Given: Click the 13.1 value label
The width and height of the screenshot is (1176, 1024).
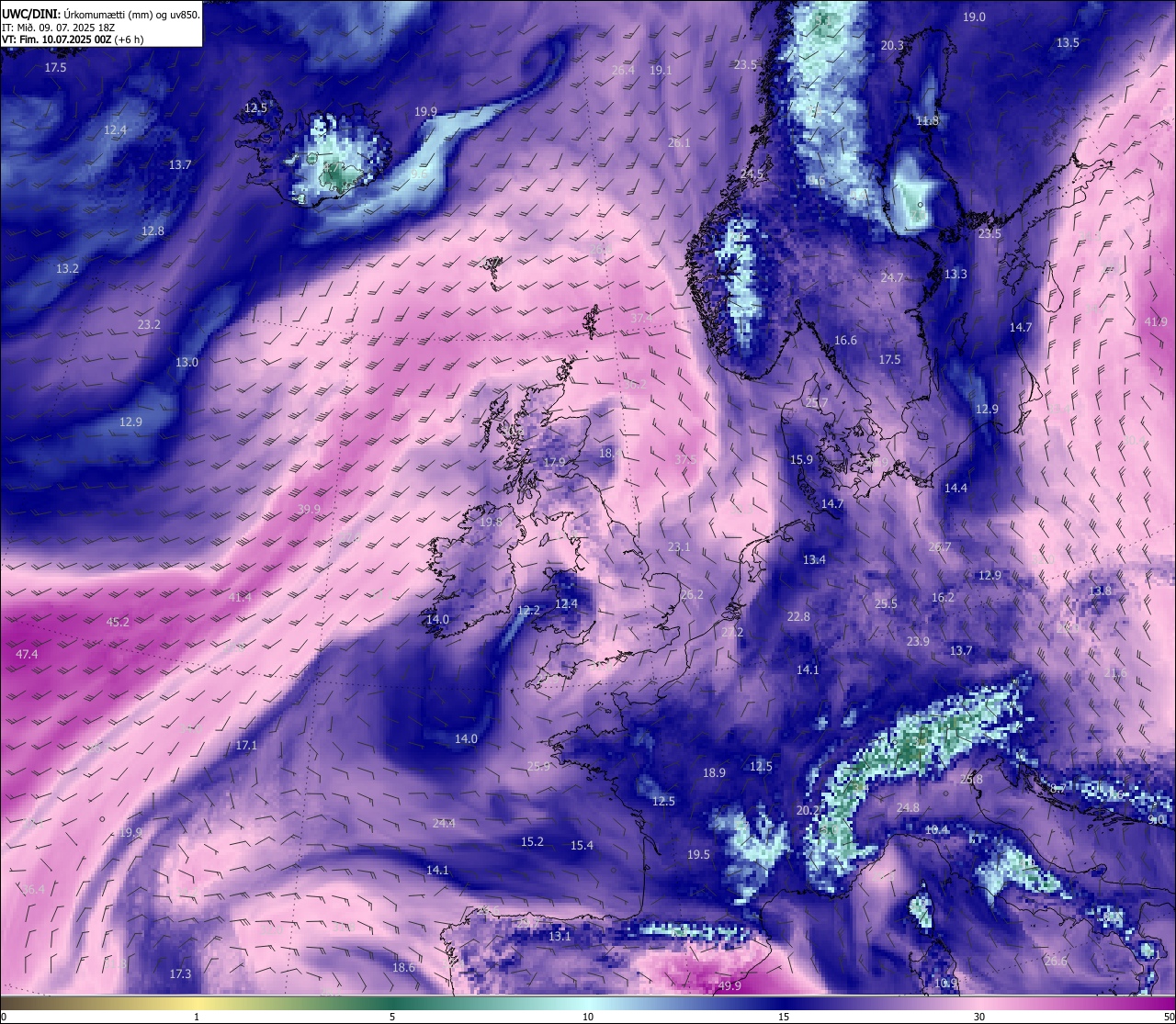Looking at the screenshot, I should pos(560,936).
